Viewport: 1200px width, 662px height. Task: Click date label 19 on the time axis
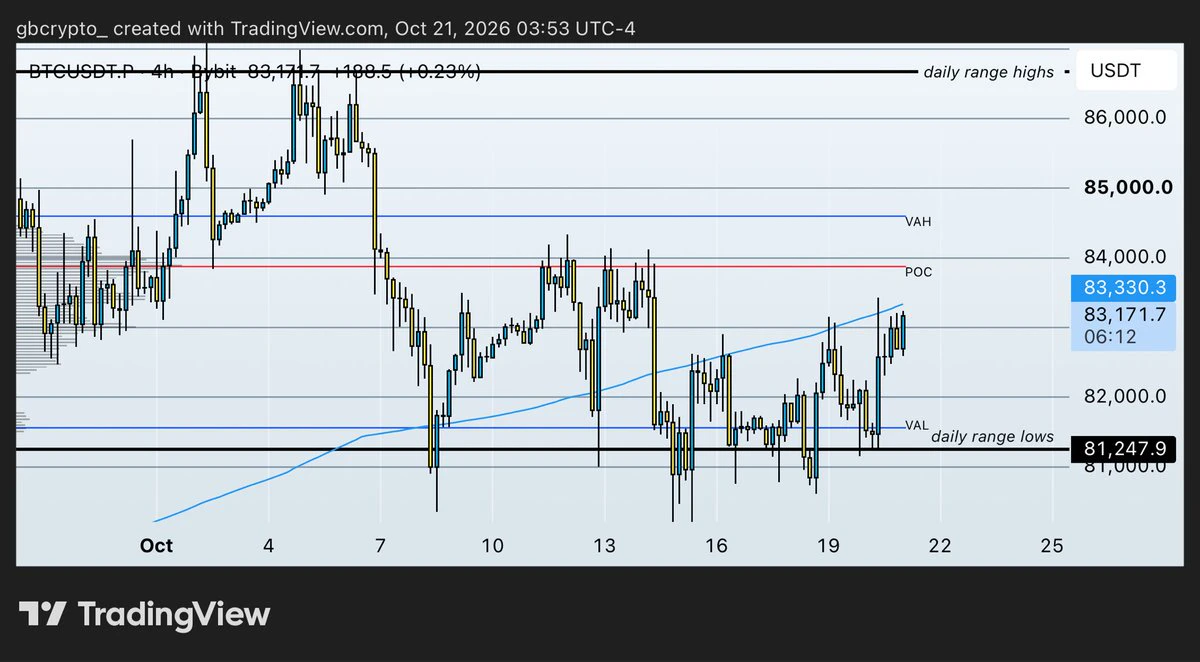pyautogui.click(x=827, y=545)
